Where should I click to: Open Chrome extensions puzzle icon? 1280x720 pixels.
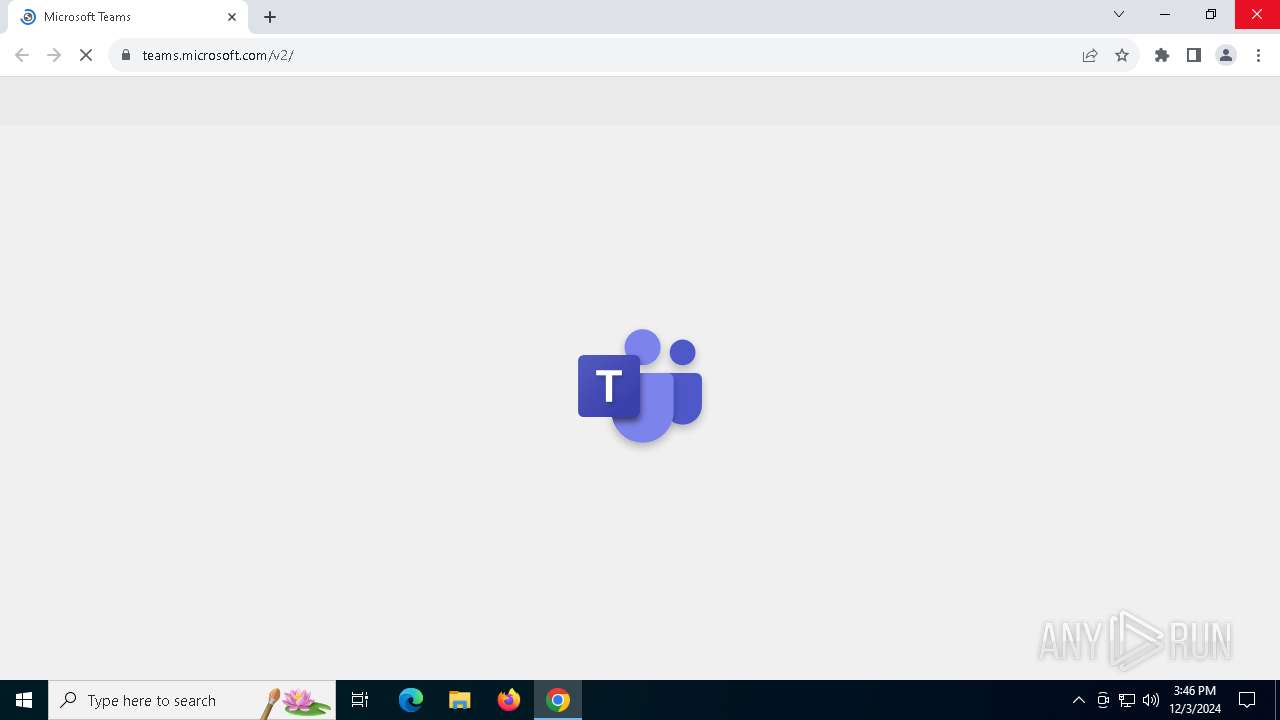tap(1162, 55)
